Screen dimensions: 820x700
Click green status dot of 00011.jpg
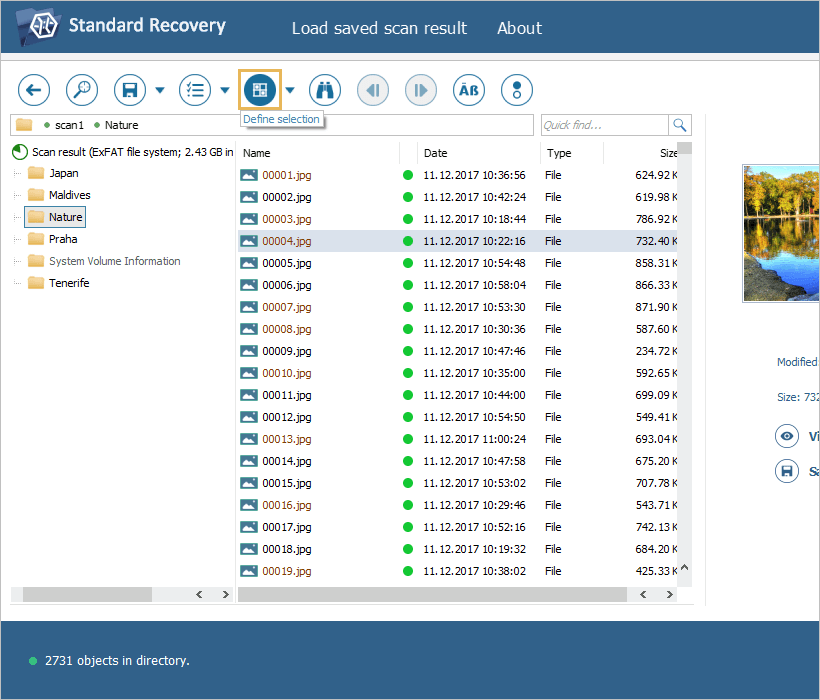click(408, 395)
